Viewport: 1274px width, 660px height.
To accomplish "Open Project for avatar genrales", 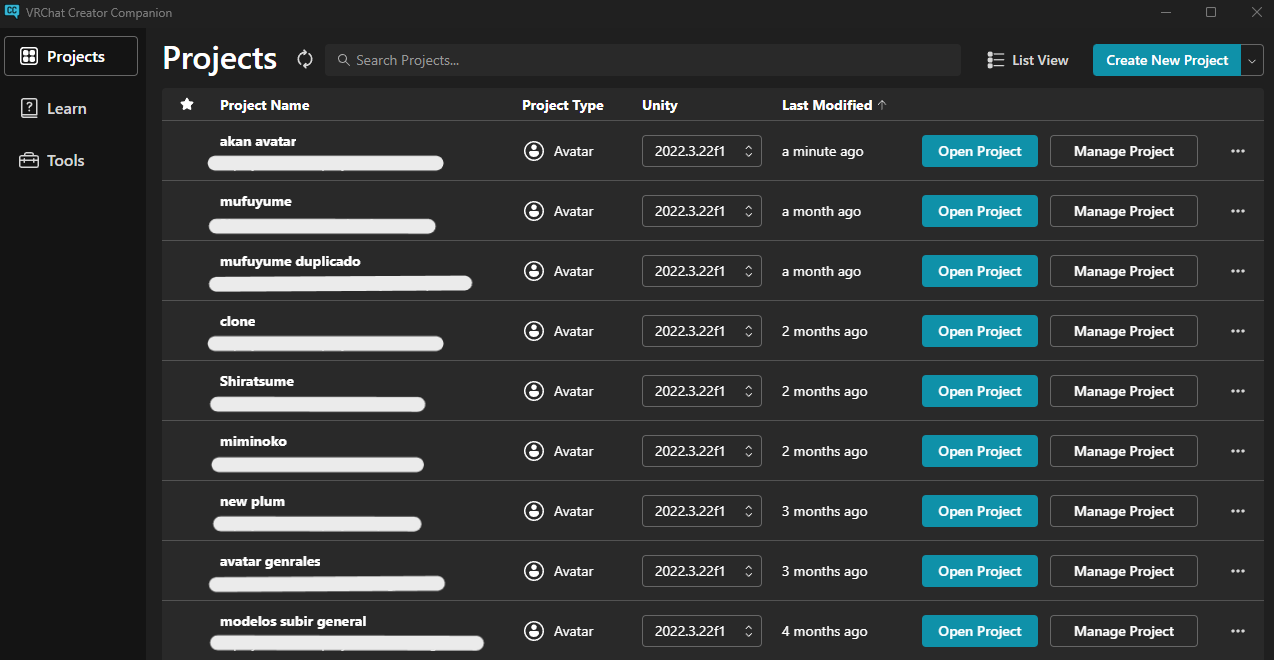I will 980,571.
